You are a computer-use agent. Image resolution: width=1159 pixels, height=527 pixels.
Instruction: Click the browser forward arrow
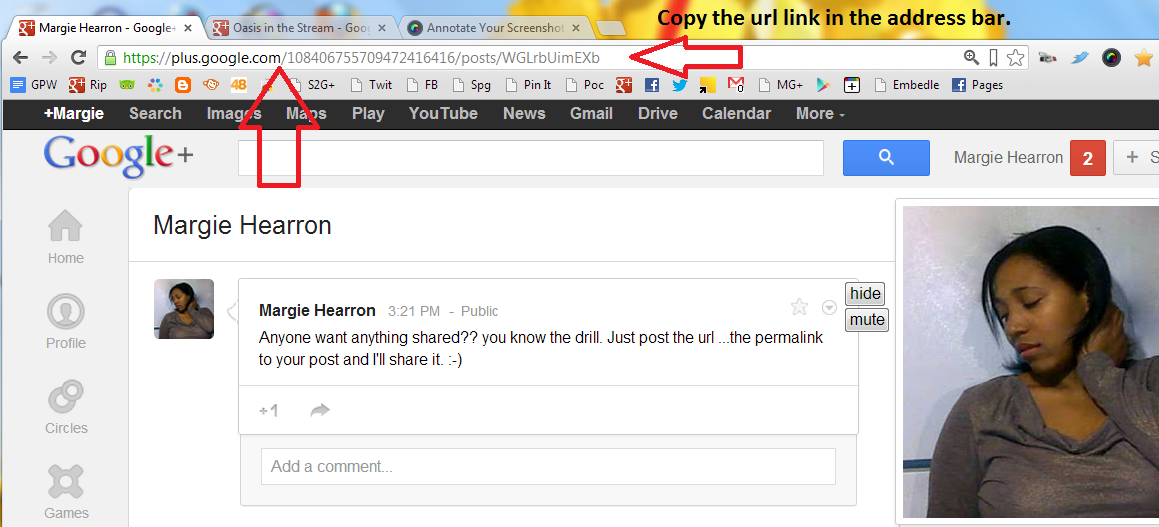tap(49, 58)
